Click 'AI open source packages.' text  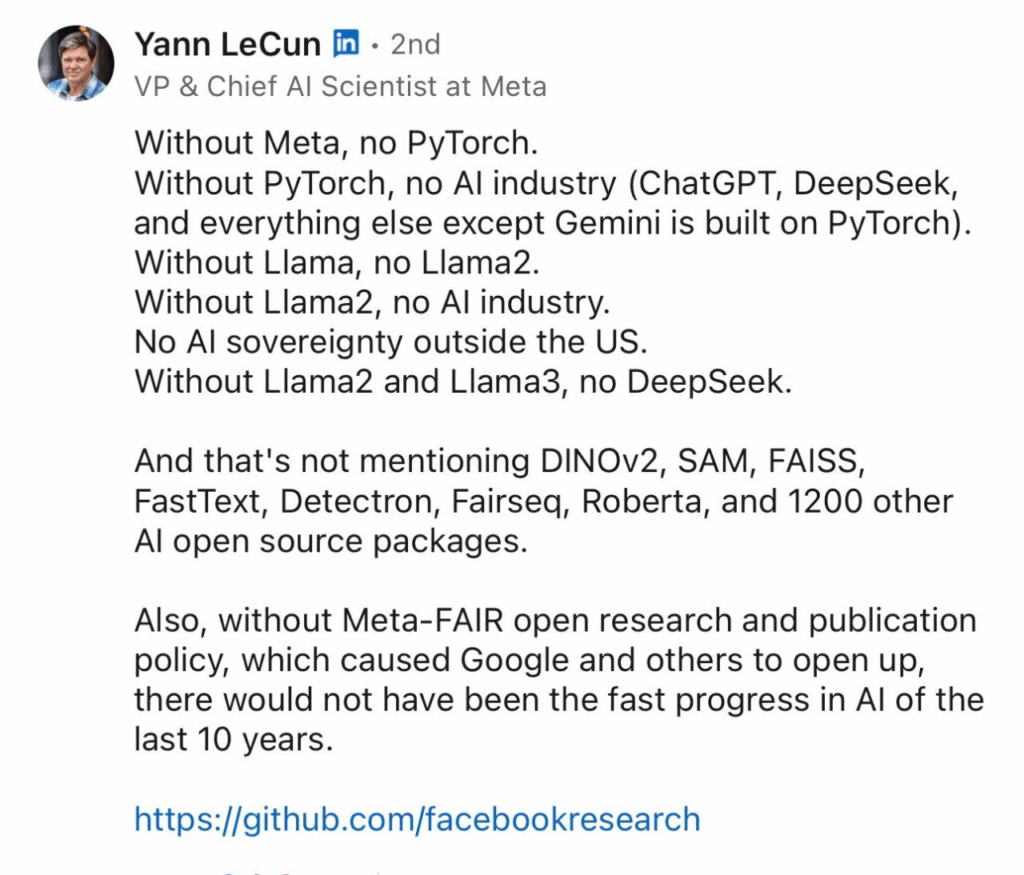(330, 541)
